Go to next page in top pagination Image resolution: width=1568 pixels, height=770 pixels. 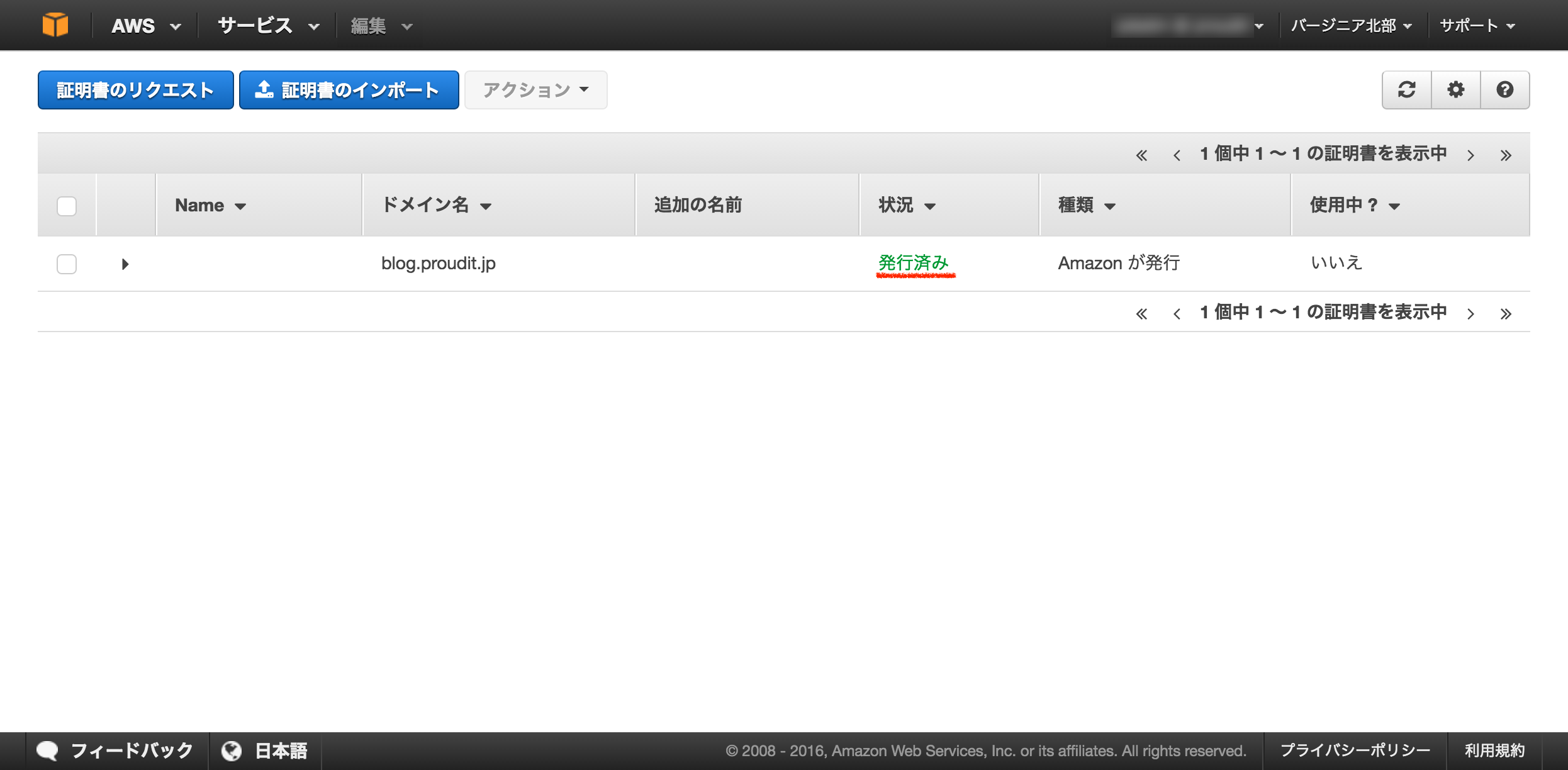1470,155
